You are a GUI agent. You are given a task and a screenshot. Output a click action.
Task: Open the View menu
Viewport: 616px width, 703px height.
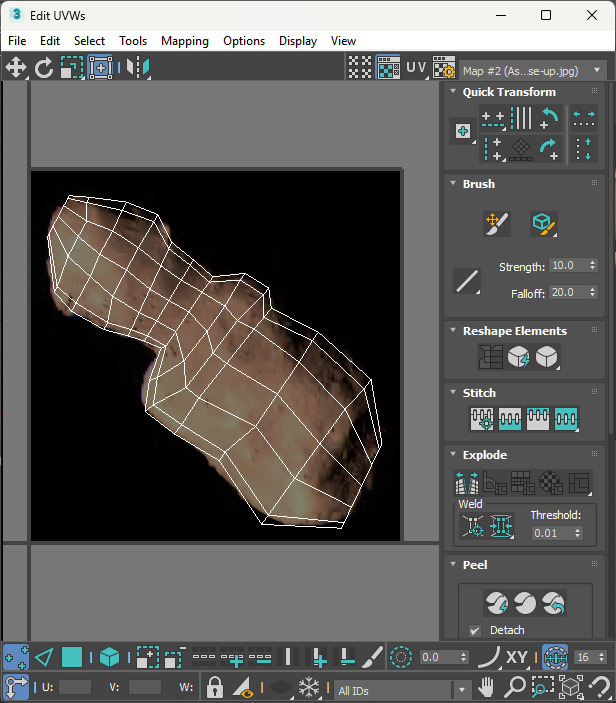343,41
